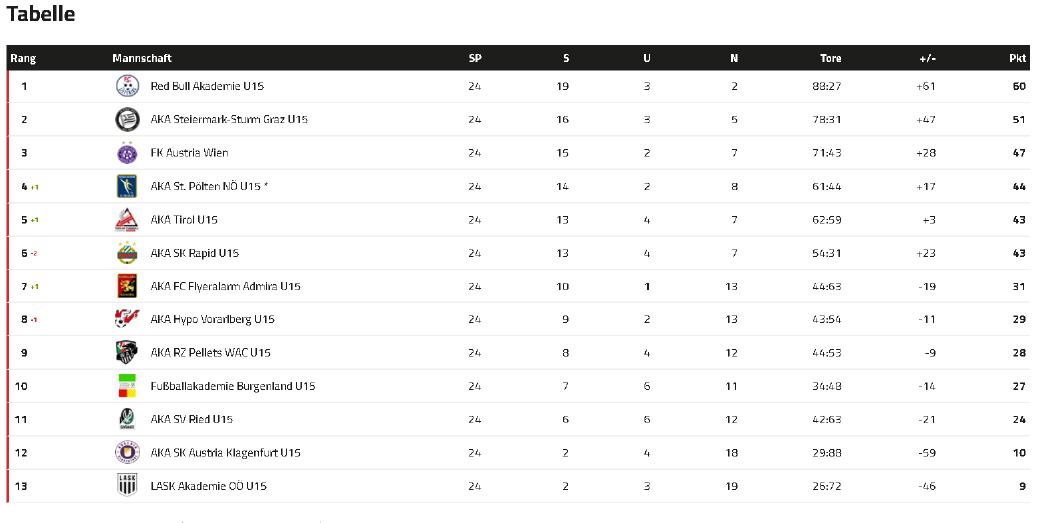Screen dimensions: 1038x523
Task: Click the Sturm Graz club crest
Action: 127,120
